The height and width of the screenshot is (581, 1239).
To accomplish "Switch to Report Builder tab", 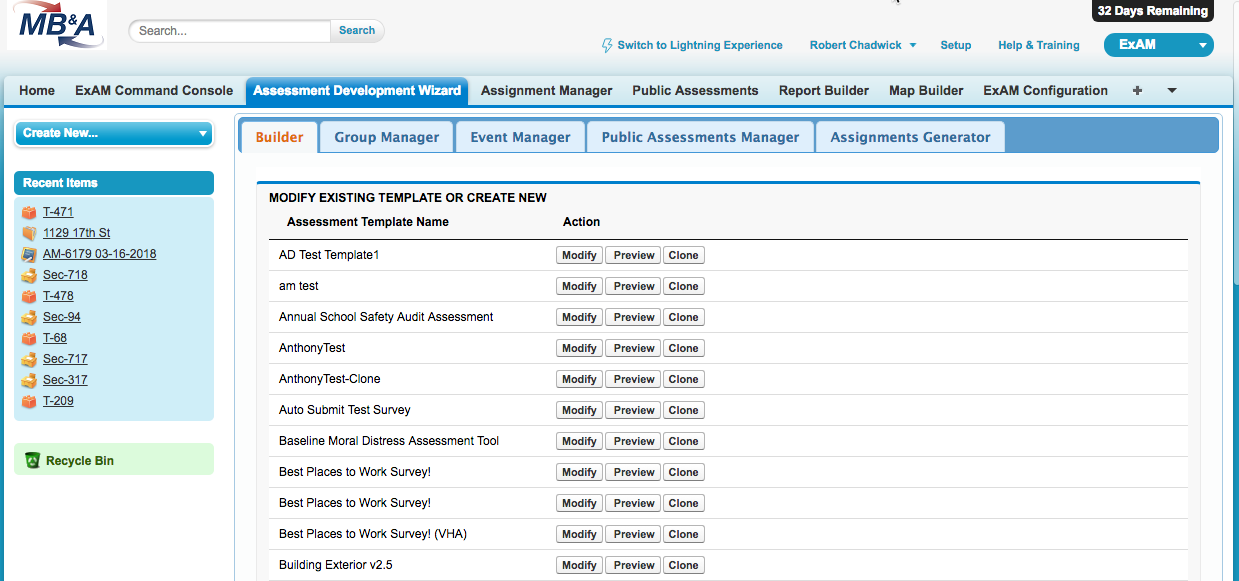I will pyautogui.click(x=824, y=90).
